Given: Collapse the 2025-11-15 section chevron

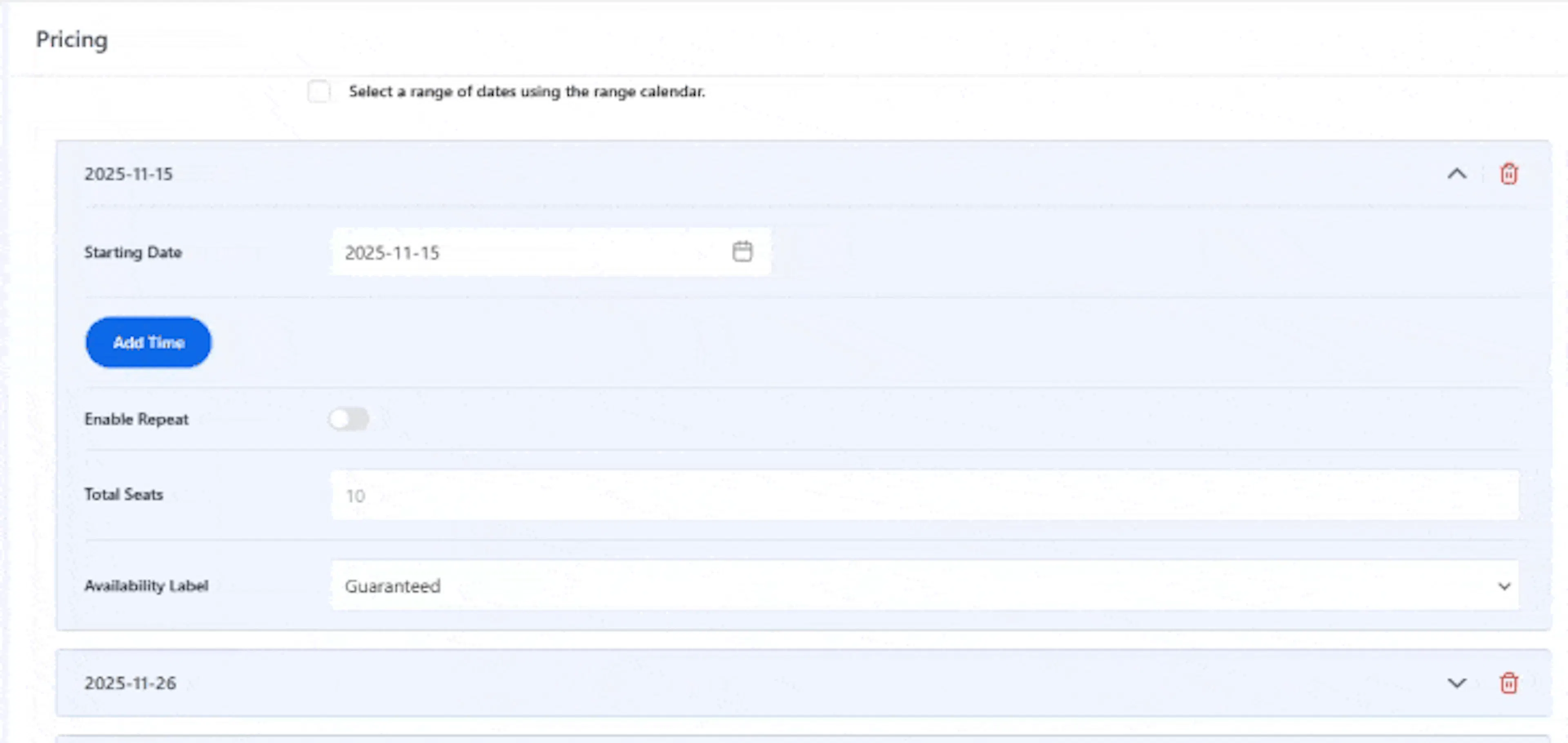Looking at the screenshot, I should coord(1457,174).
